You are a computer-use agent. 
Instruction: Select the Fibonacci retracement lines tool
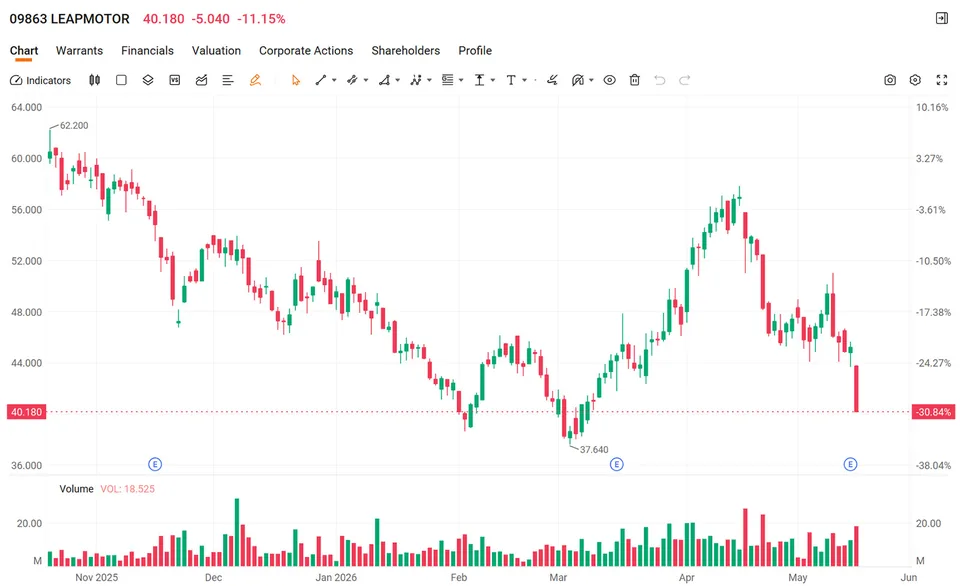pyautogui.click(x=448, y=80)
